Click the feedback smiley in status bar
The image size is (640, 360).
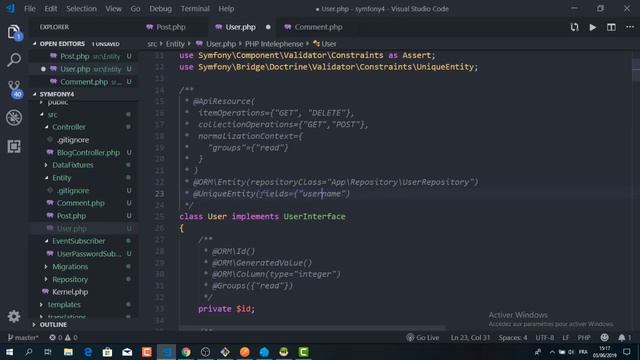tap(604, 338)
